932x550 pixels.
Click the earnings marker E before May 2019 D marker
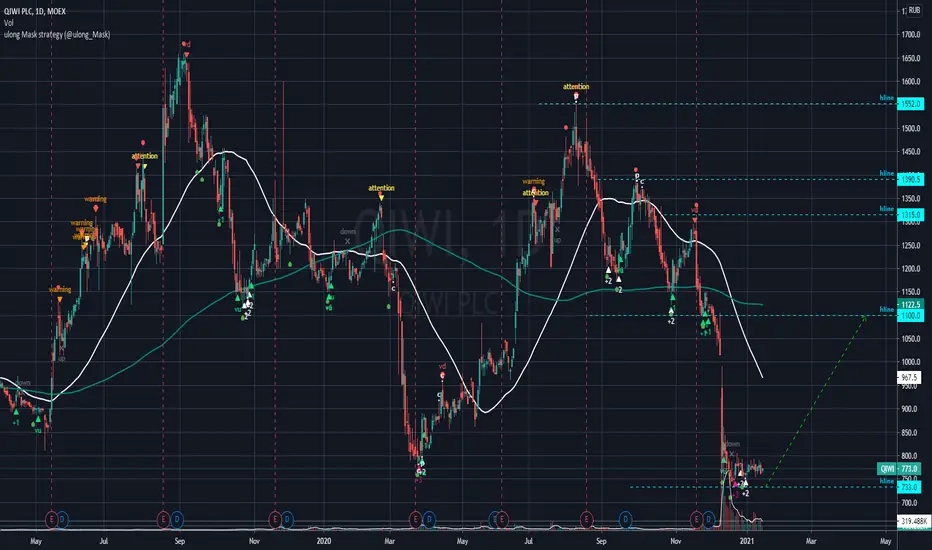point(52,520)
